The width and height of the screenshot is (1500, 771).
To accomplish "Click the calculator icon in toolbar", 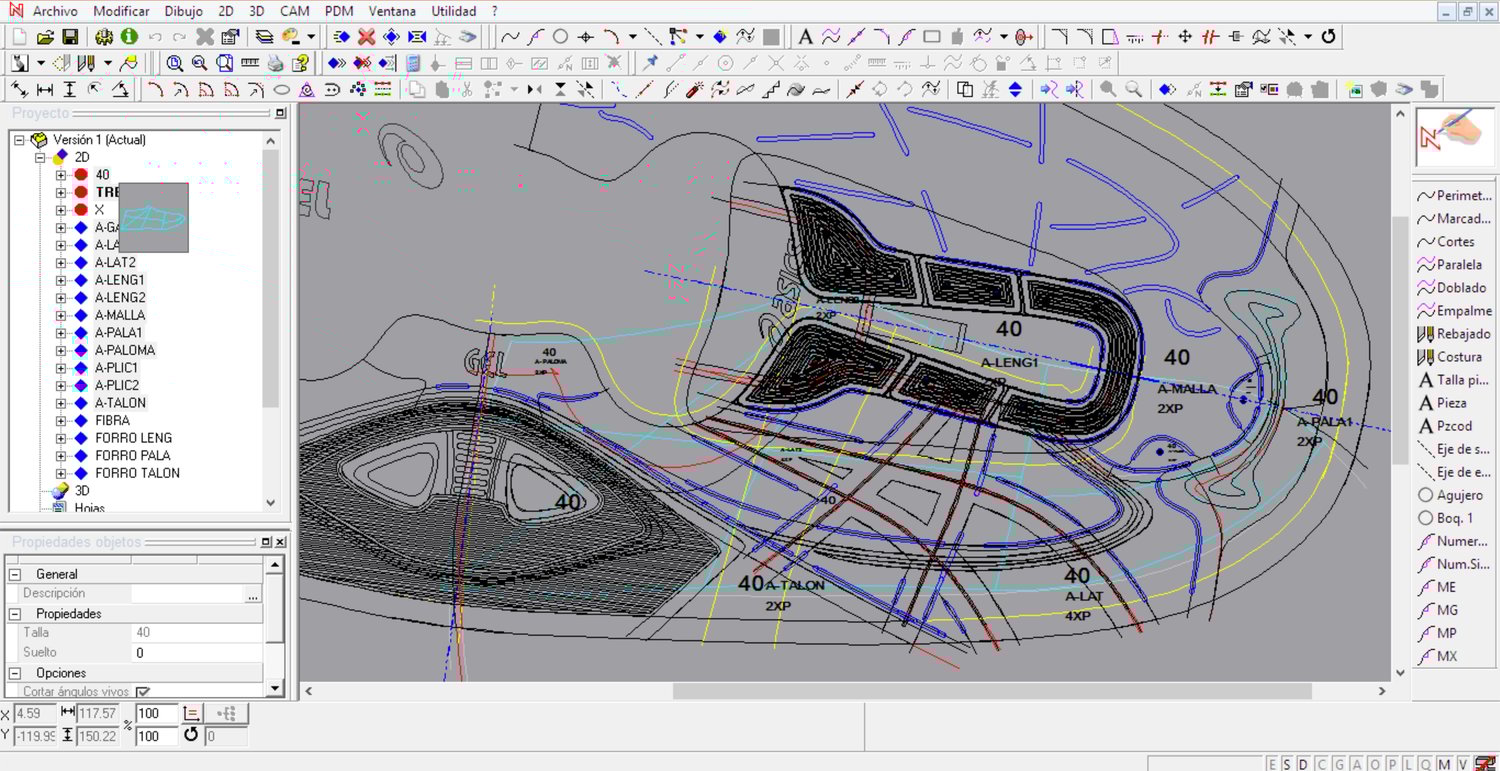I will pyautogui.click(x=414, y=63).
